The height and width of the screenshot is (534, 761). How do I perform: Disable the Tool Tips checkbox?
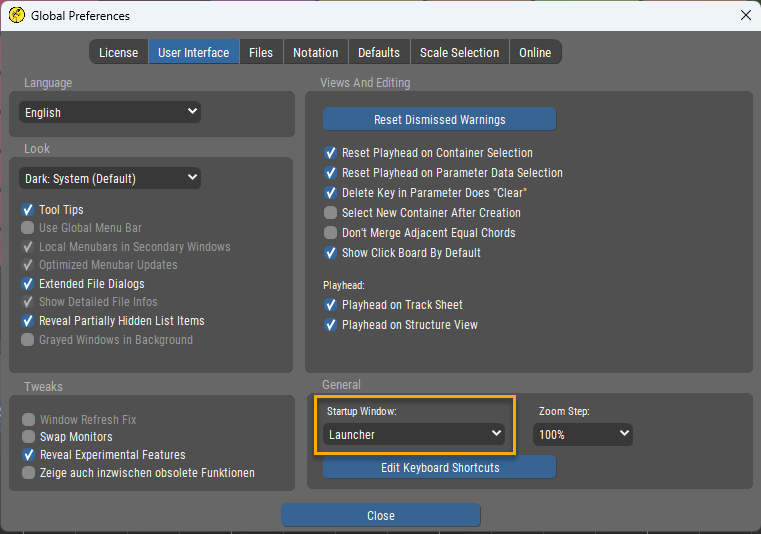click(x=29, y=210)
